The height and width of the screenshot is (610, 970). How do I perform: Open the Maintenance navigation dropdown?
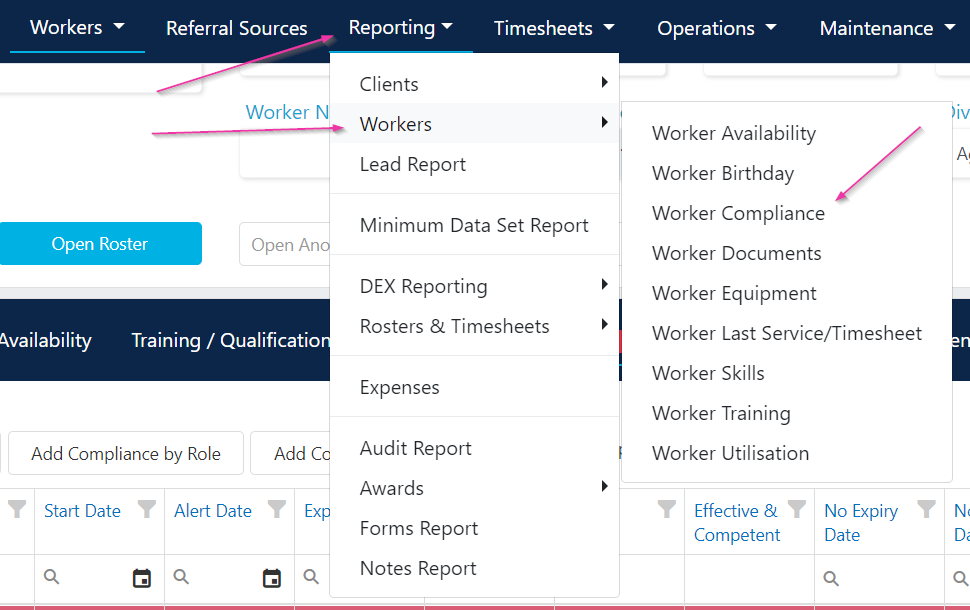pos(887,28)
